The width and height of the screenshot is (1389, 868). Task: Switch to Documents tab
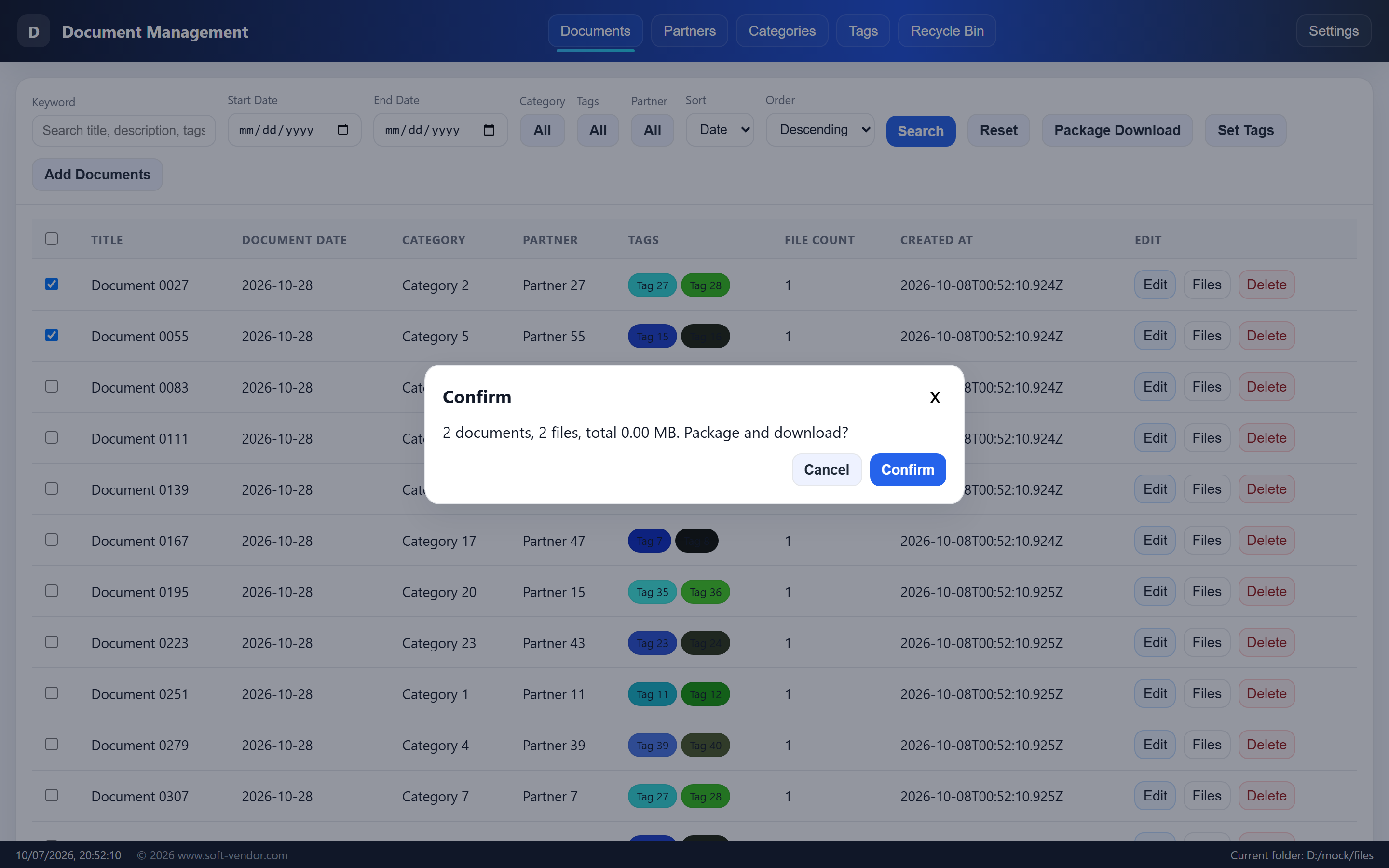[x=595, y=31]
